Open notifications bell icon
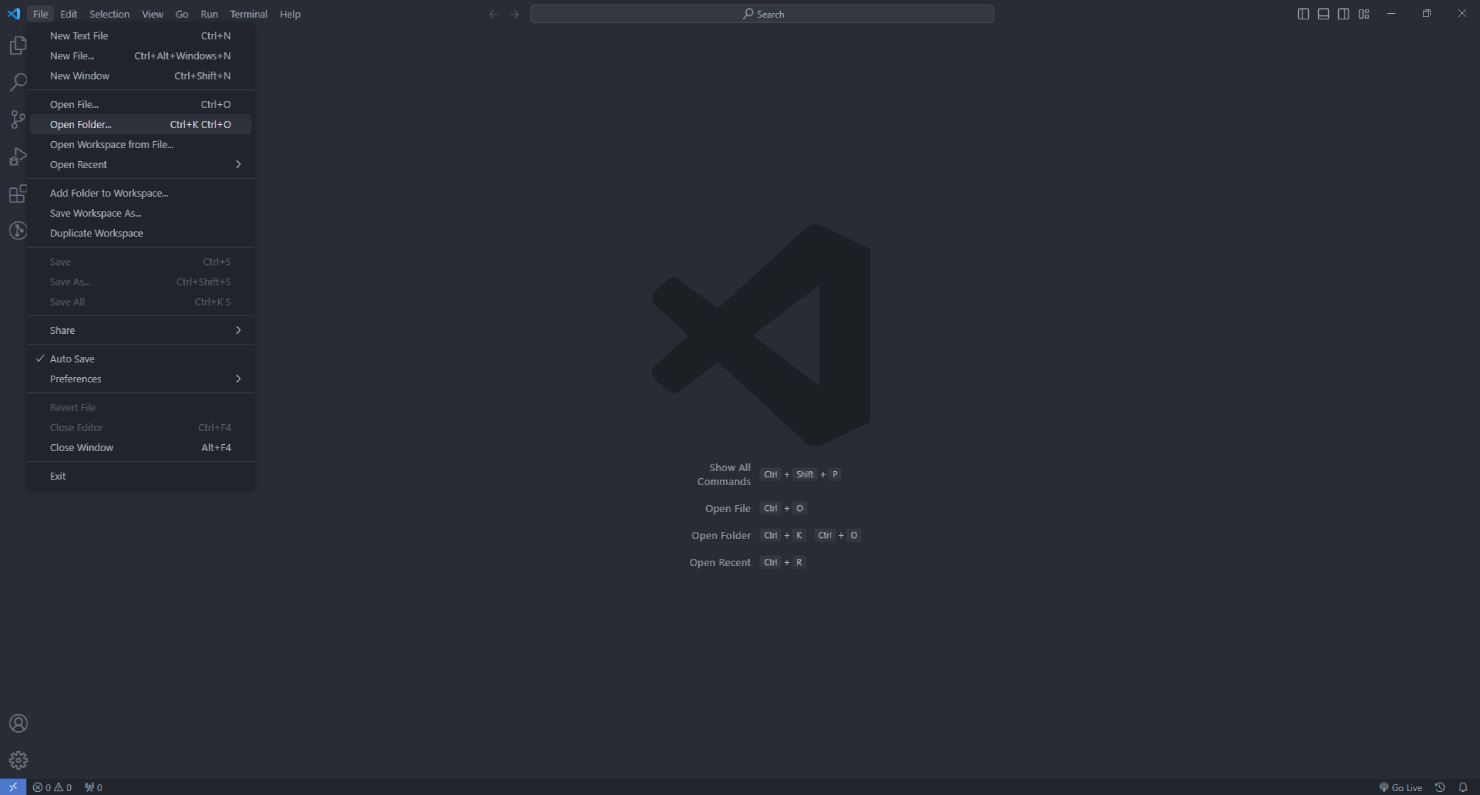This screenshot has width=1480, height=795. pyautogui.click(x=1463, y=787)
